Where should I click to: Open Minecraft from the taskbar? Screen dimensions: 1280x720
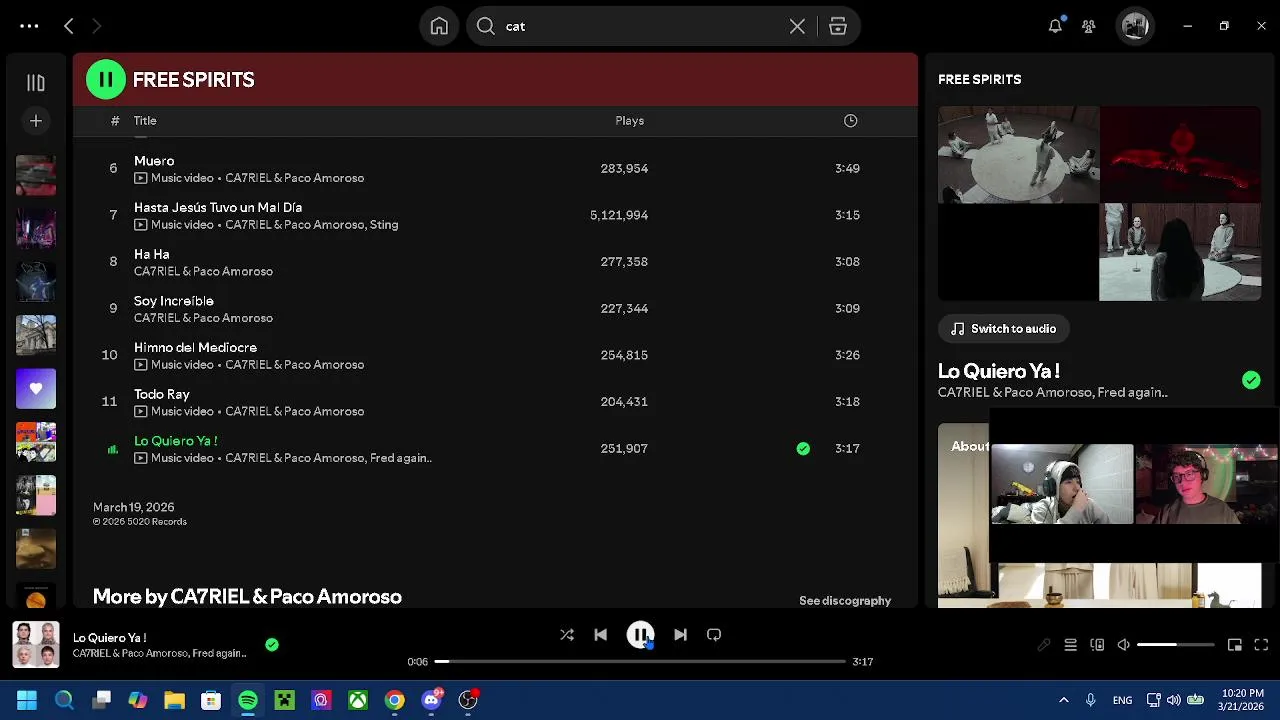click(284, 700)
